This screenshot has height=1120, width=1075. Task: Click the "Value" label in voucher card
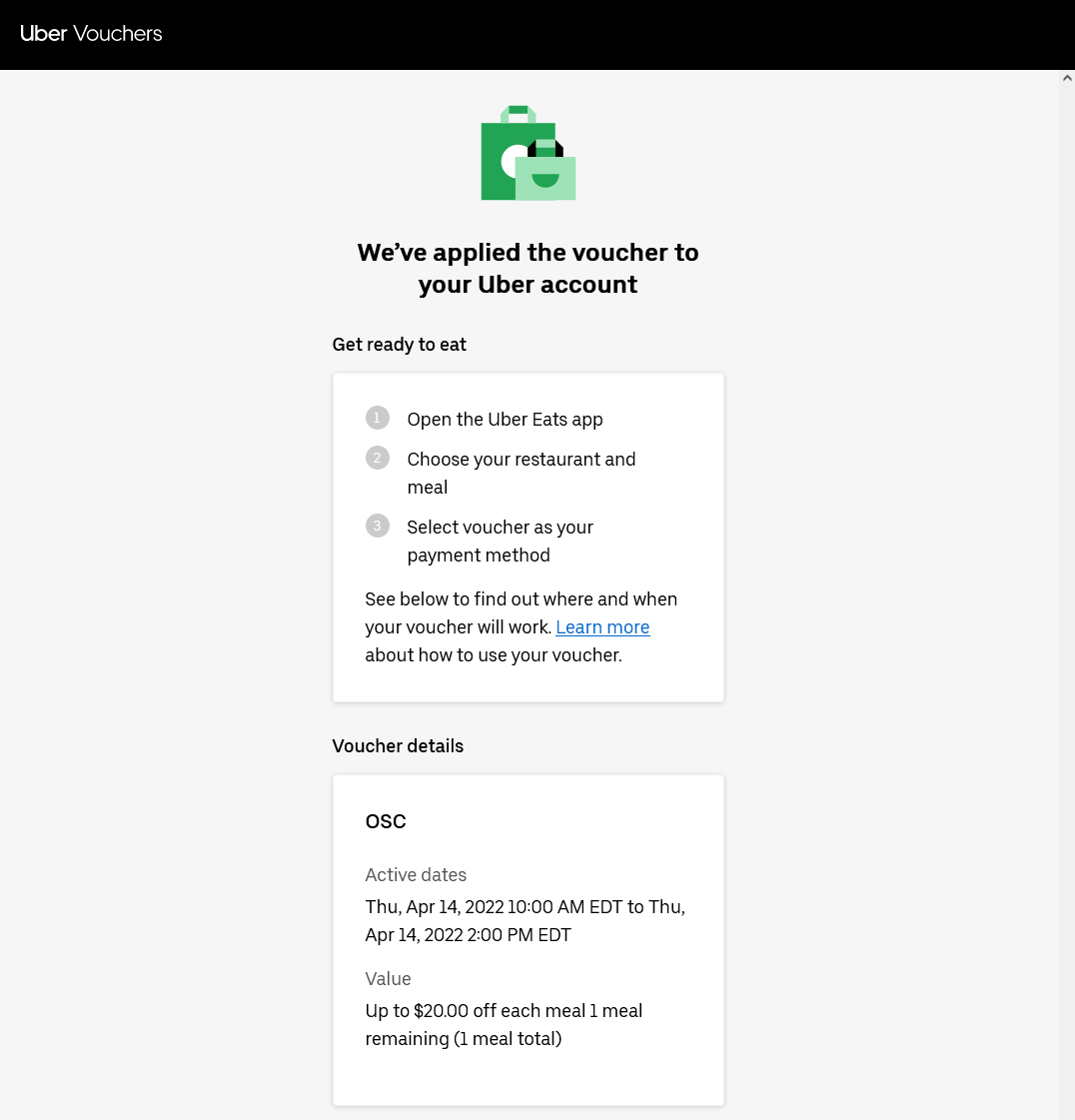tap(388, 979)
